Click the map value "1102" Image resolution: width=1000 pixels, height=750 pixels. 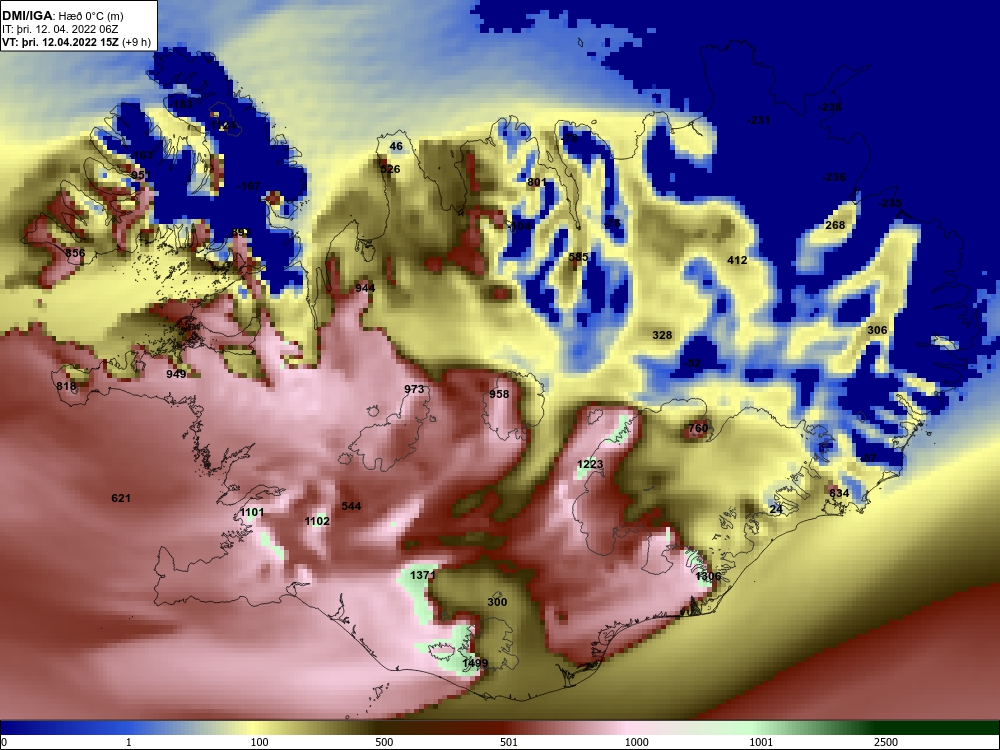pos(317,522)
